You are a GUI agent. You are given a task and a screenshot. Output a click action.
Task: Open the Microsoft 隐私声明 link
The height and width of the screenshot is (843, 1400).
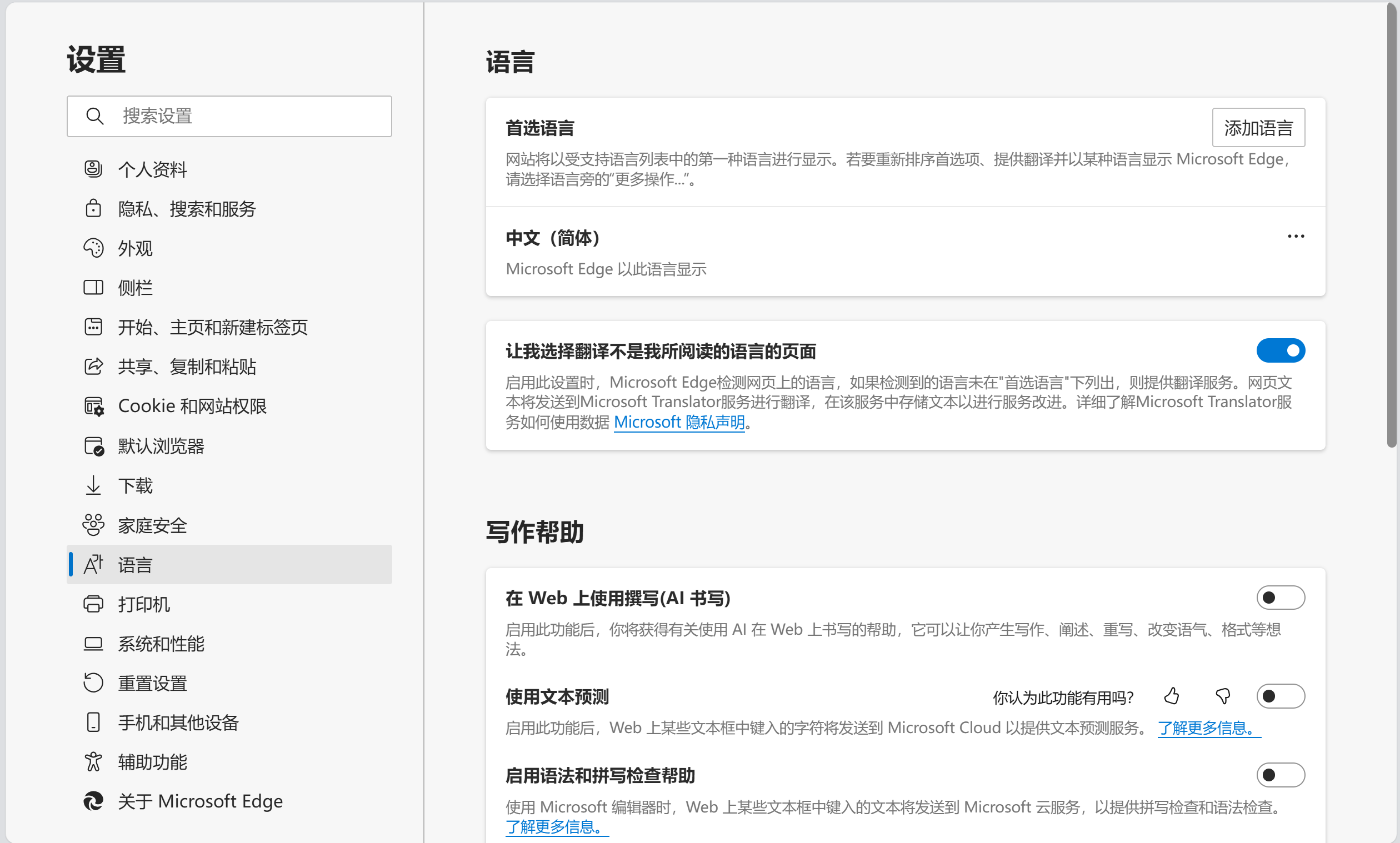(x=679, y=421)
